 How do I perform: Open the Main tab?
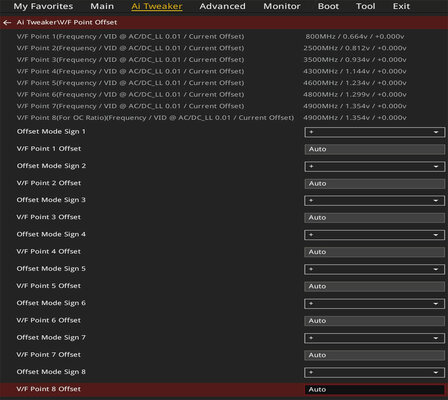[102, 6]
